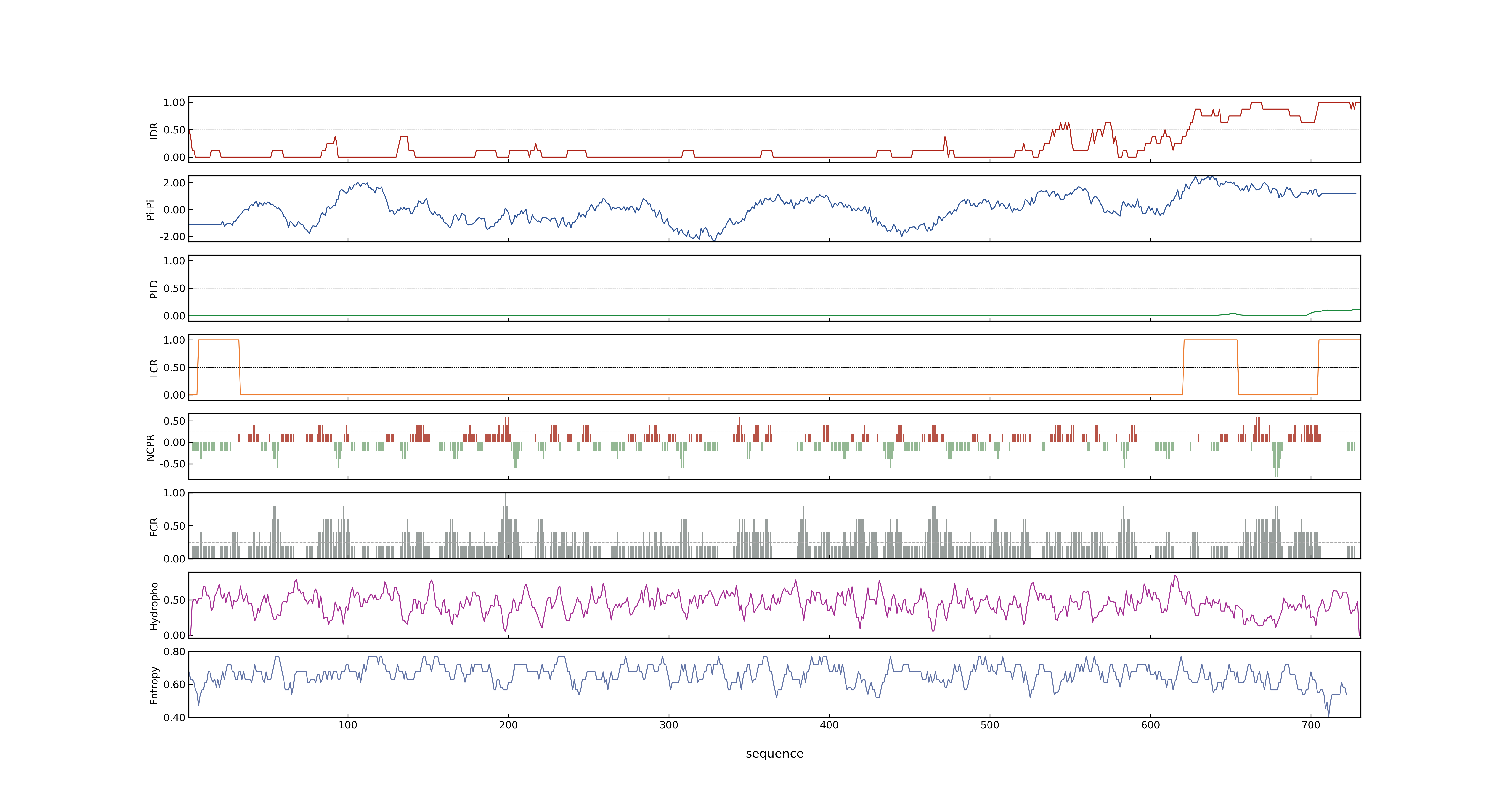Click the IDR axis label

154,130
